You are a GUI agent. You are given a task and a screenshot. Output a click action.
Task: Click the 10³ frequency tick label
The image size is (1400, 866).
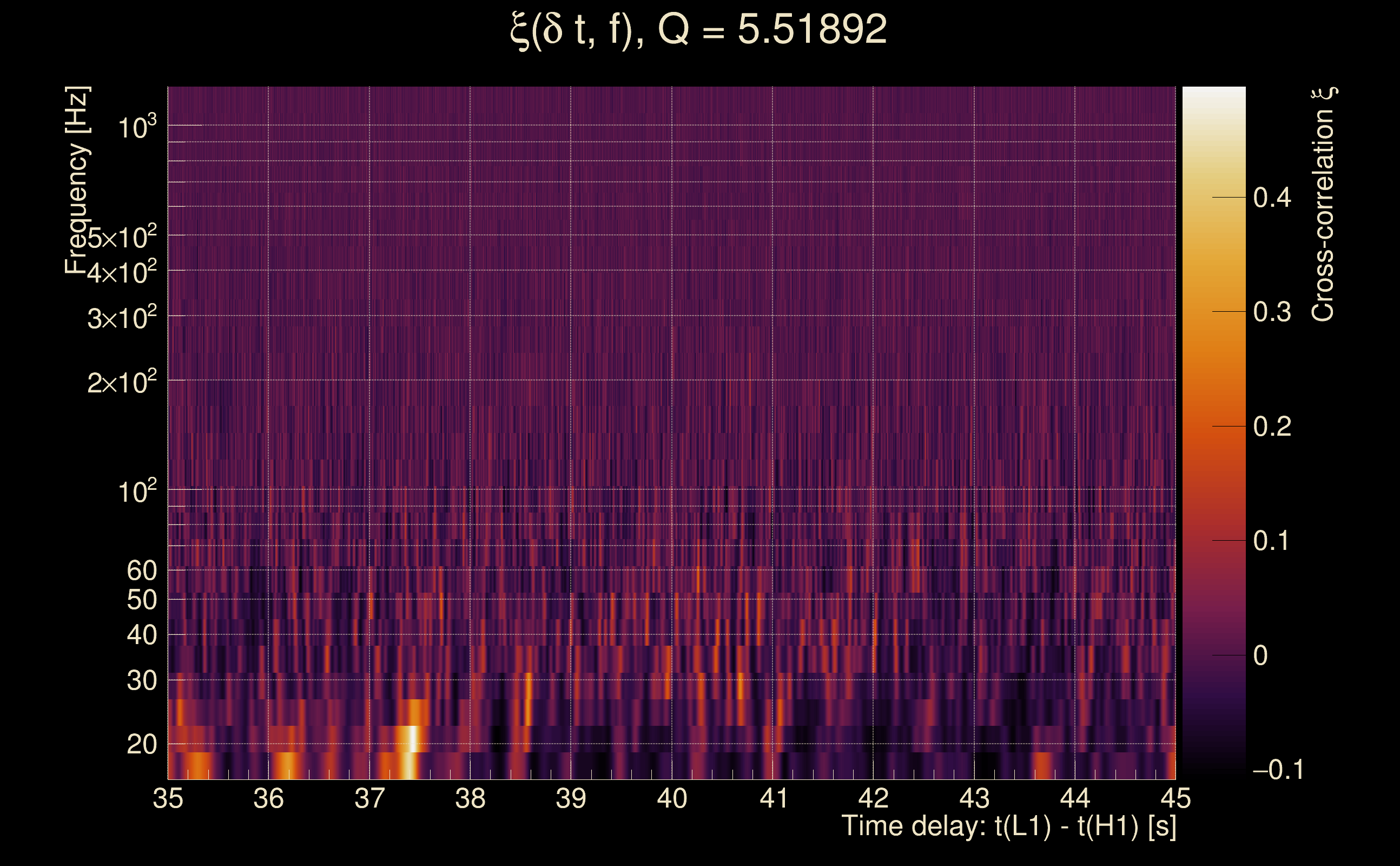pyautogui.click(x=137, y=127)
